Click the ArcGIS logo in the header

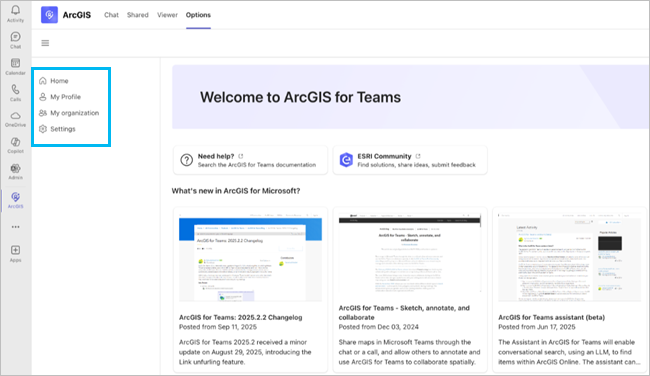pos(49,15)
